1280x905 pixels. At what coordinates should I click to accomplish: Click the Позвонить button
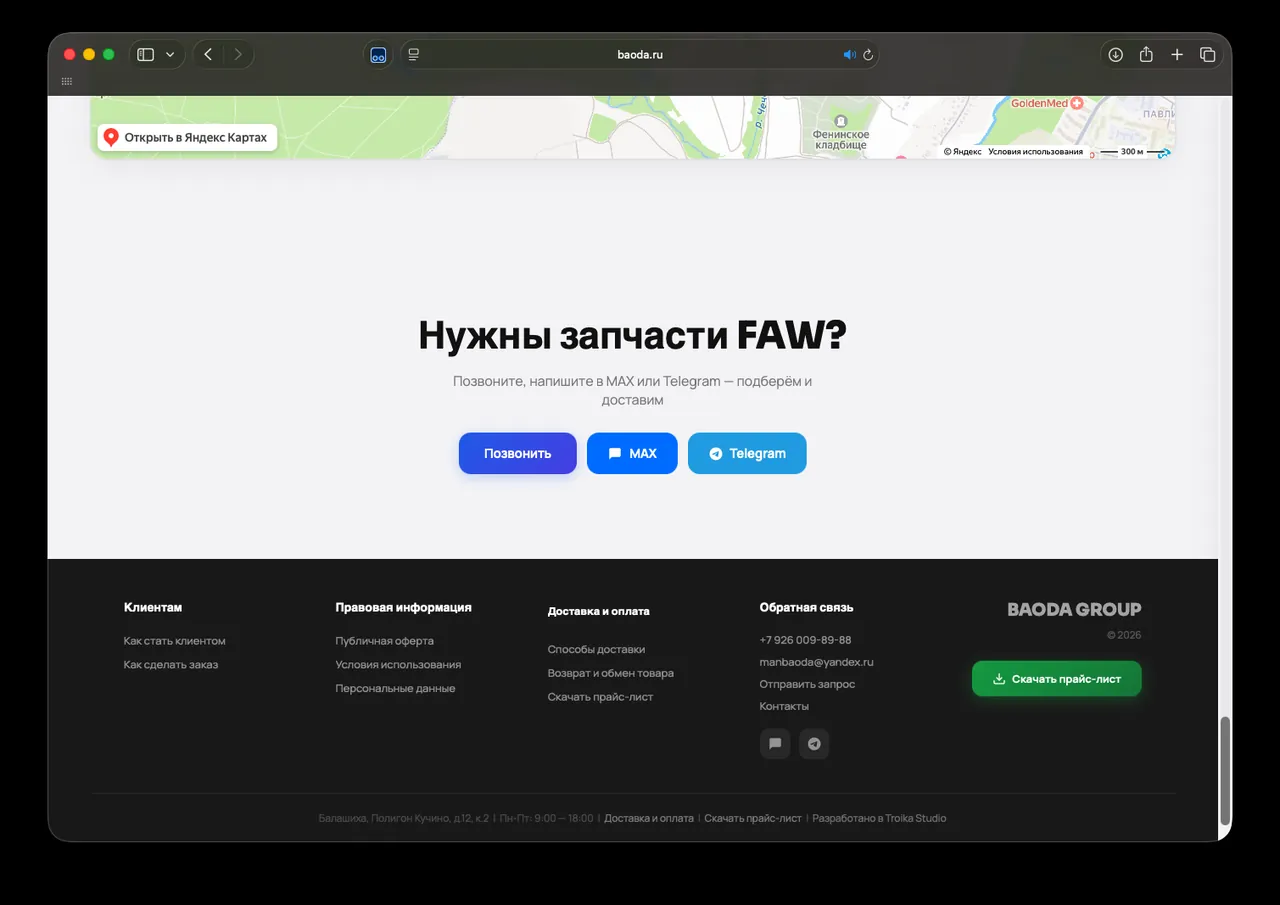pos(518,453)
